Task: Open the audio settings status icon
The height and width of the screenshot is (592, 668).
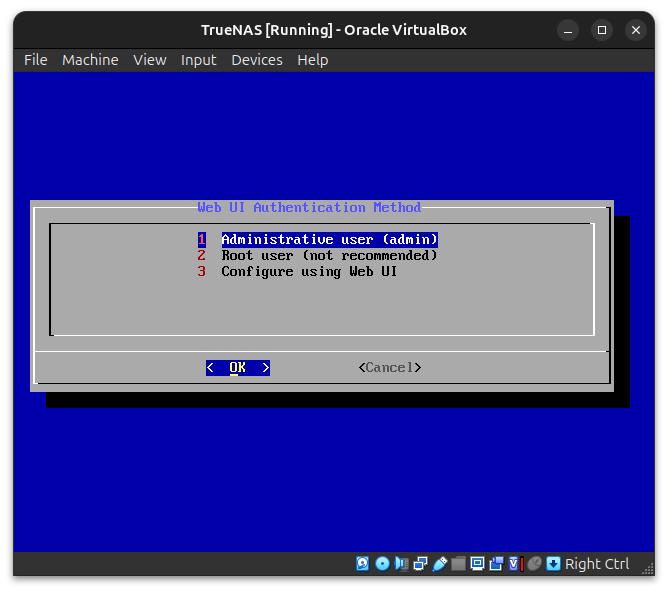Action: coord(401,564)
